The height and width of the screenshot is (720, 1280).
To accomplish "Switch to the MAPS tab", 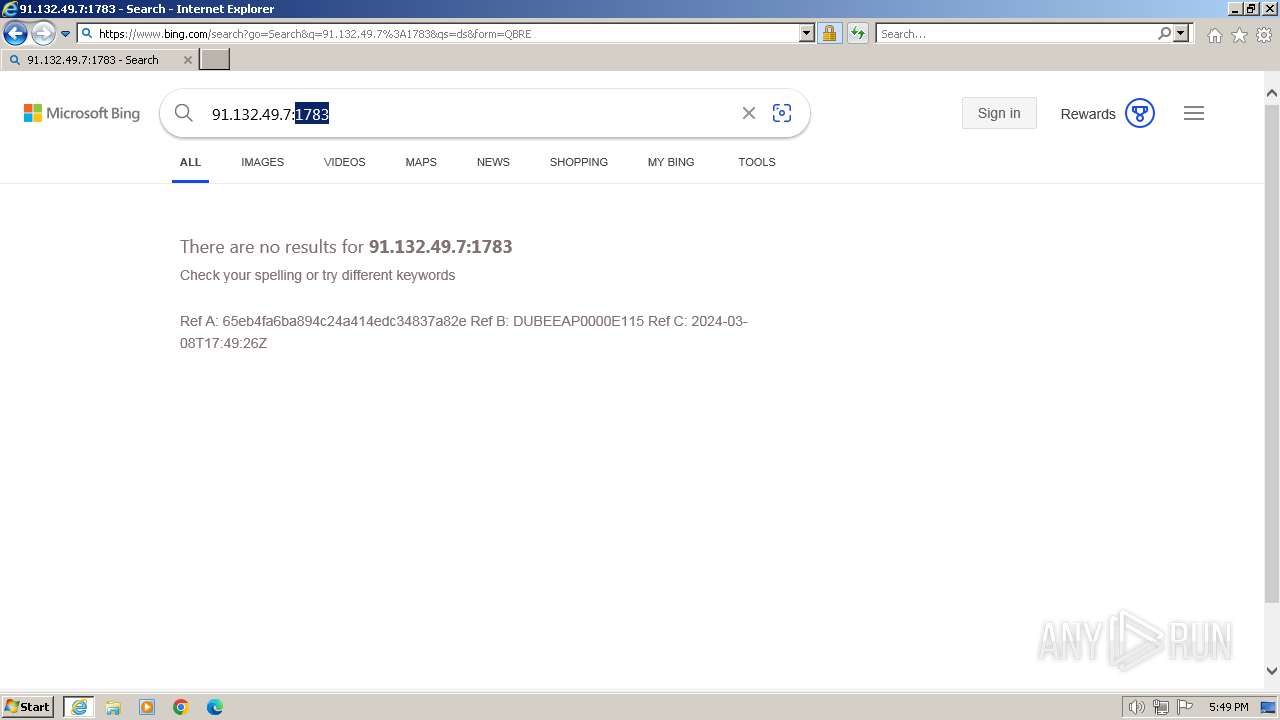I will tap(421, 162).
